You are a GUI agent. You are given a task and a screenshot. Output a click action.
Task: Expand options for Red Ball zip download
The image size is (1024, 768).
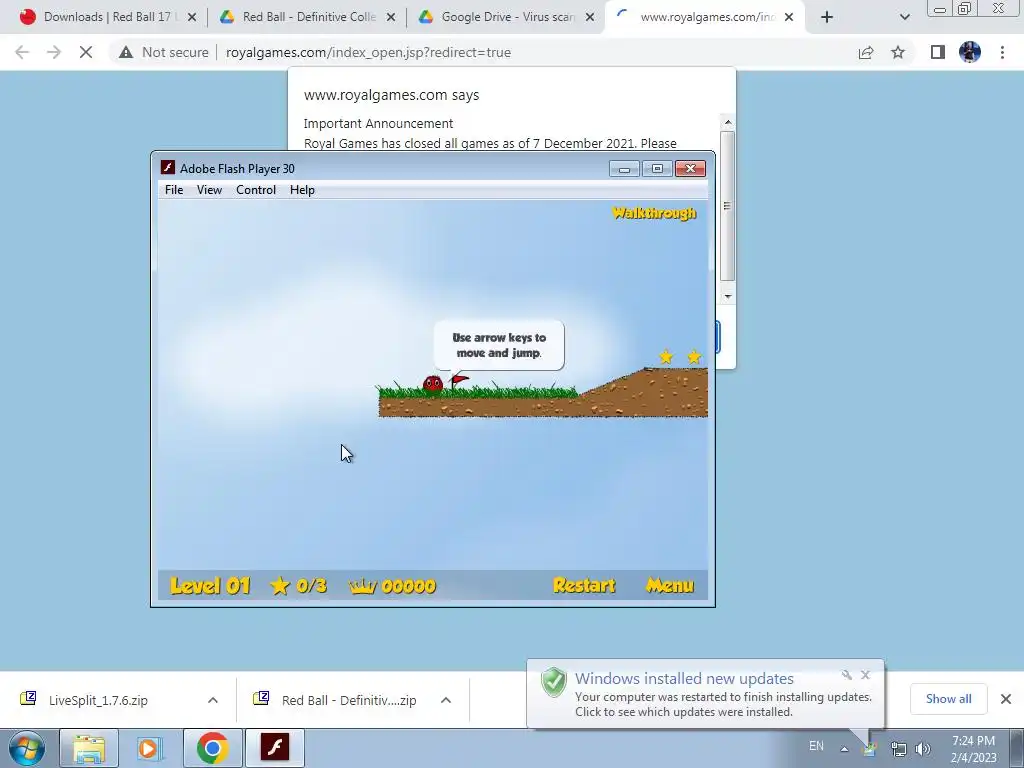pyautogui.click(x=446, y=700)
